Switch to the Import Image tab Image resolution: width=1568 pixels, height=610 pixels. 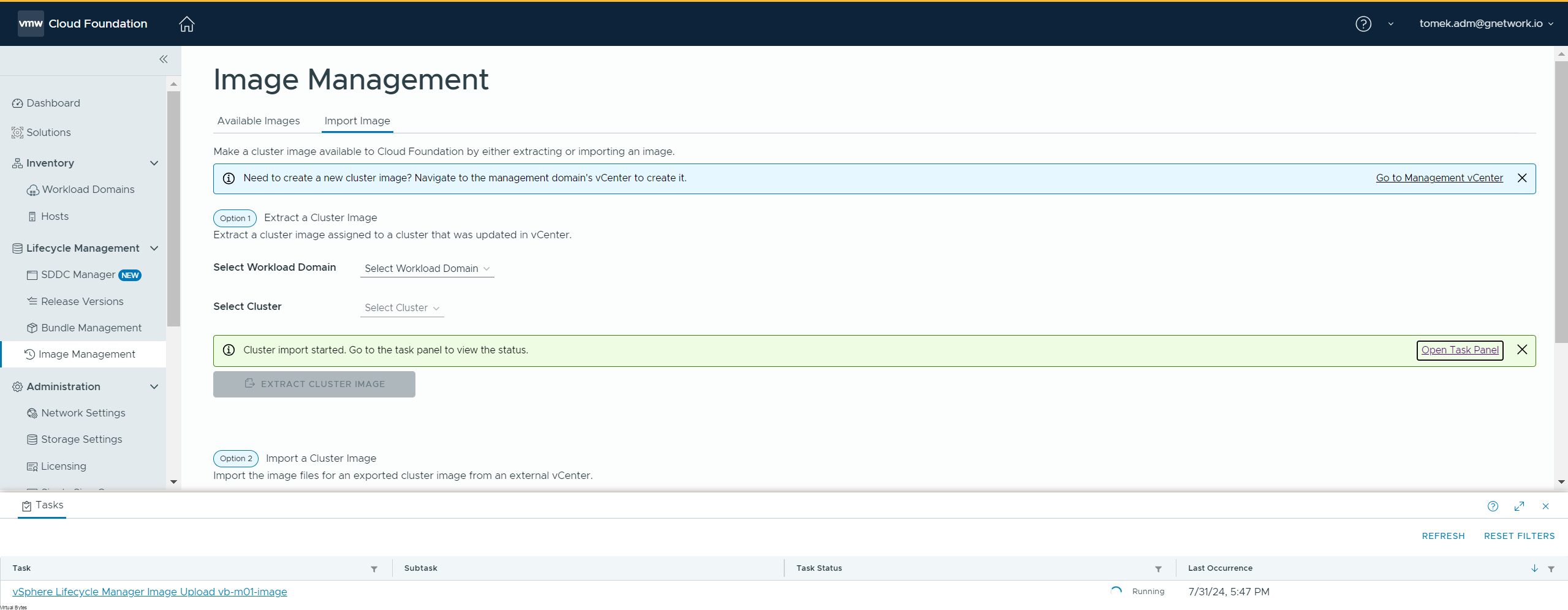[357, 121]
